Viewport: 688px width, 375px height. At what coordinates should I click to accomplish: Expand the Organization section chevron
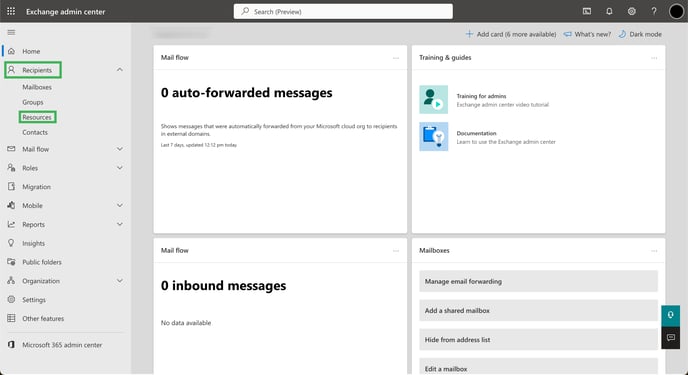(119, 281)
